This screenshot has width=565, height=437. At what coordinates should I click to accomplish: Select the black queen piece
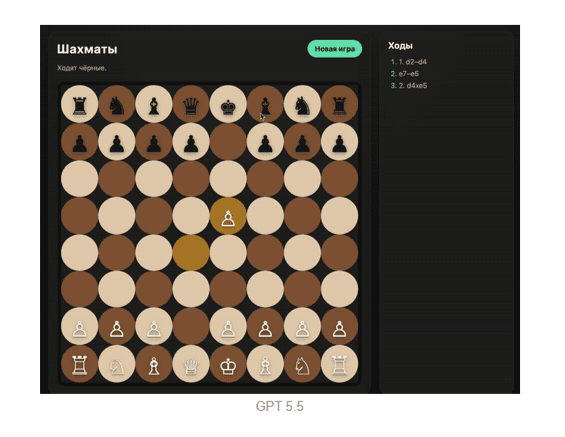191,104
